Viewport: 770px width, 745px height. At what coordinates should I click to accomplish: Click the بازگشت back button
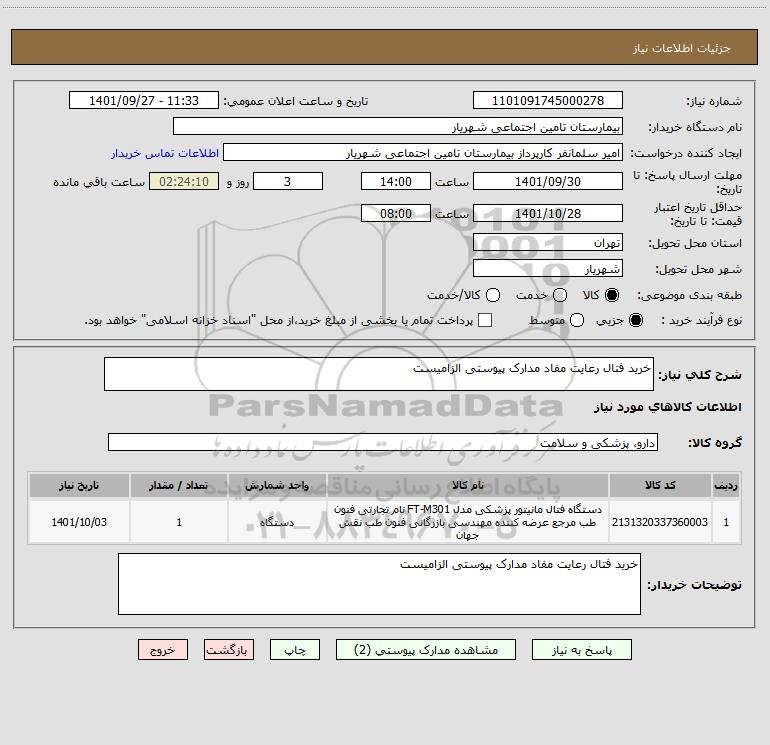(229, 650)
